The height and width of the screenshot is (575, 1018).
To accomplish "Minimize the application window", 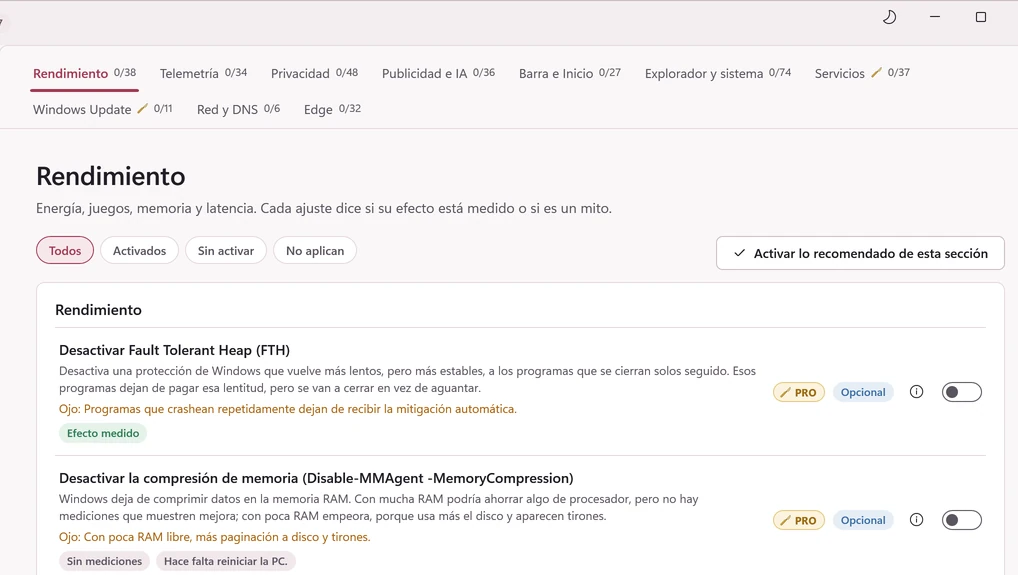I will (x=935, y=17).
